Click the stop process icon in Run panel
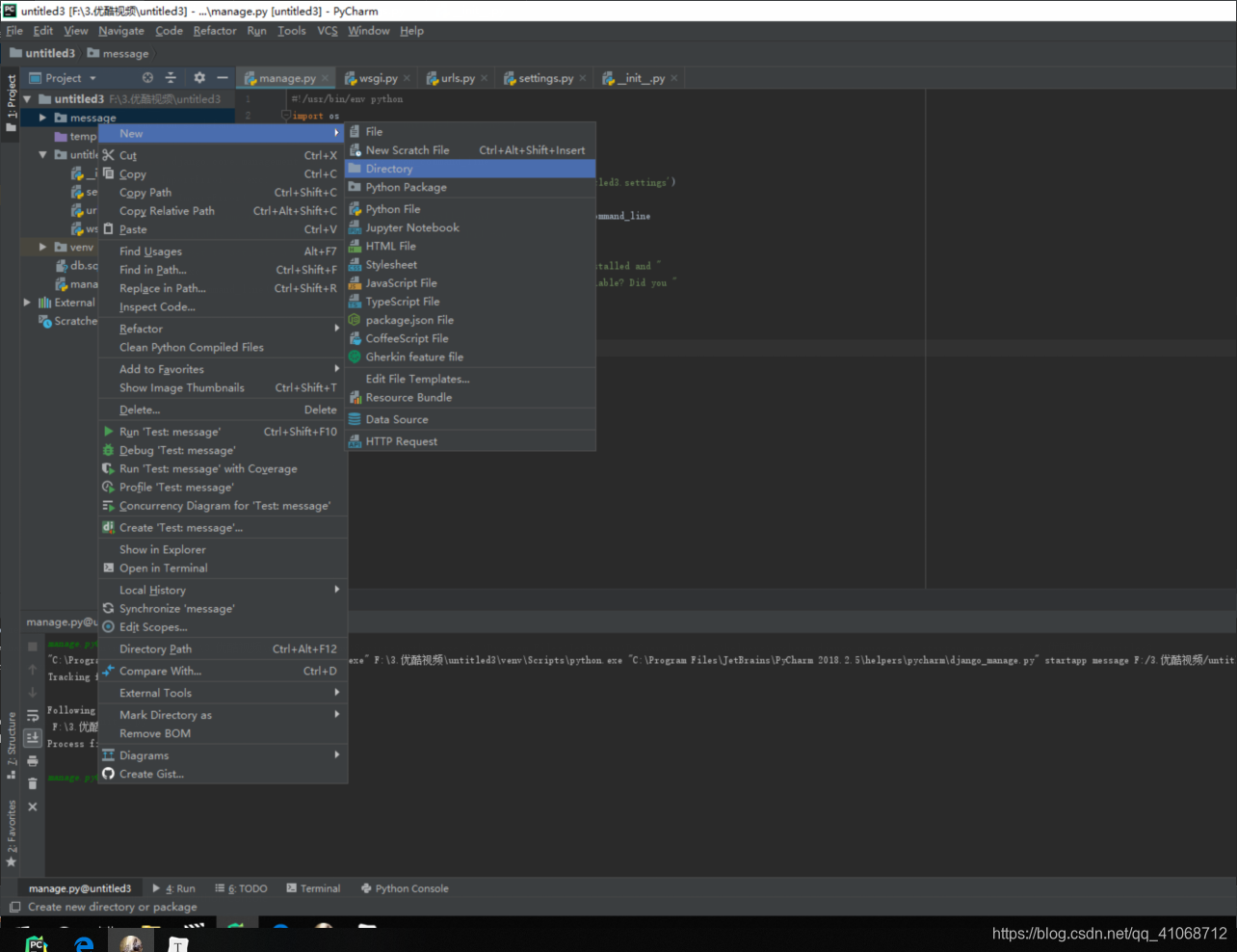 click(x=33, y=647)
